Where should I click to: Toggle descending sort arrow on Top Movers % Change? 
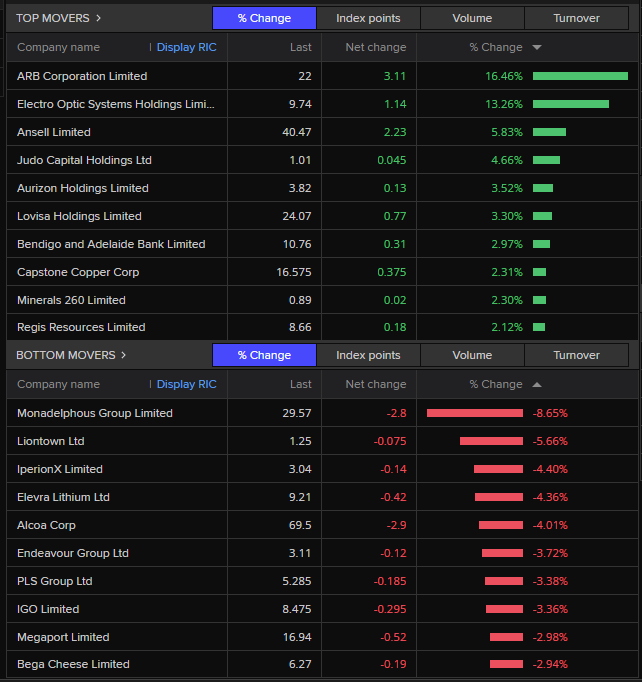coord(537,47)
